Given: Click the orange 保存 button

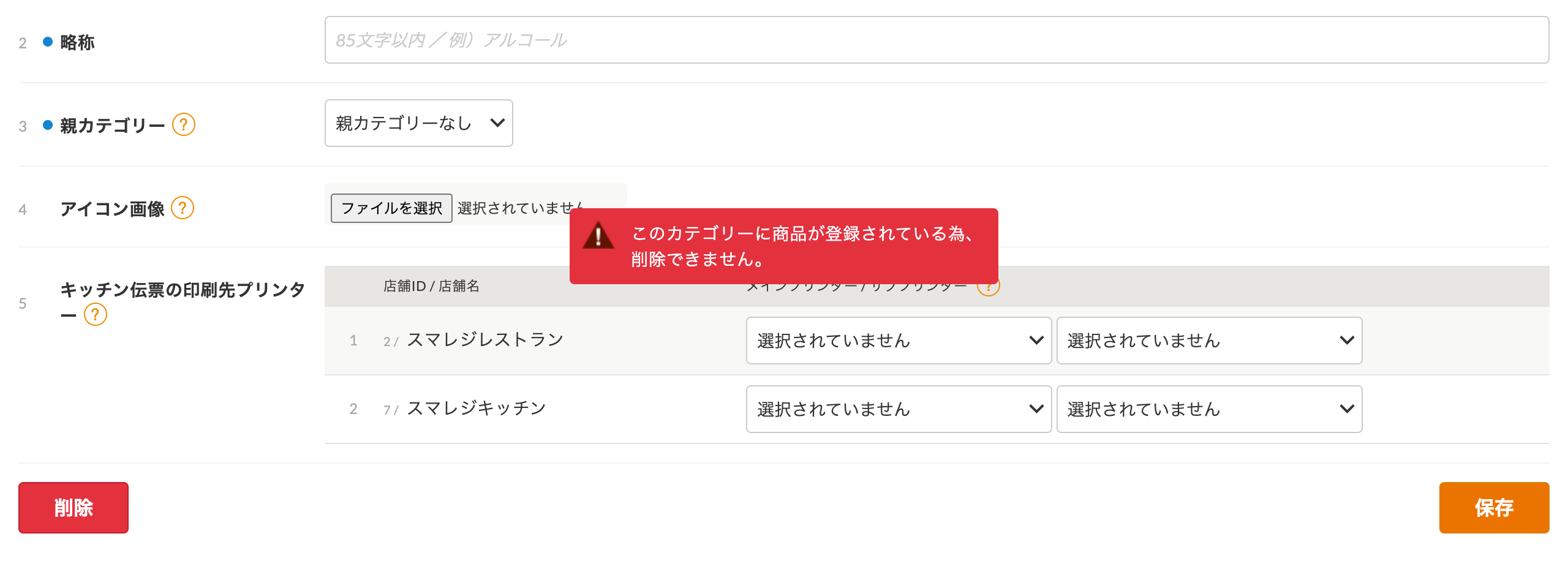Looking at the screenshot, I should point(1494,508).
